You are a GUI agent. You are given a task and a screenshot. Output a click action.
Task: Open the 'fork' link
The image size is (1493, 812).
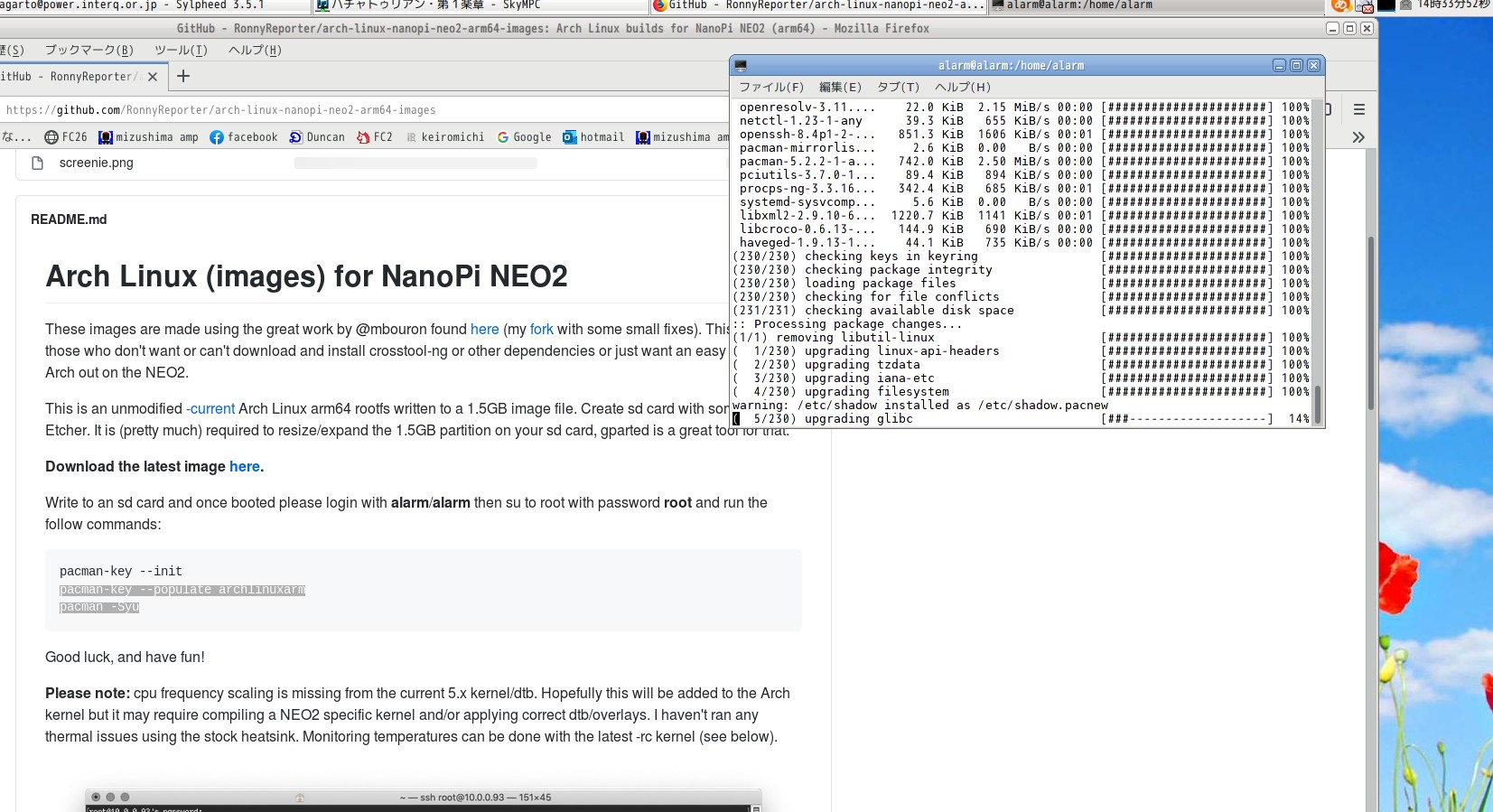coord(542,330)
